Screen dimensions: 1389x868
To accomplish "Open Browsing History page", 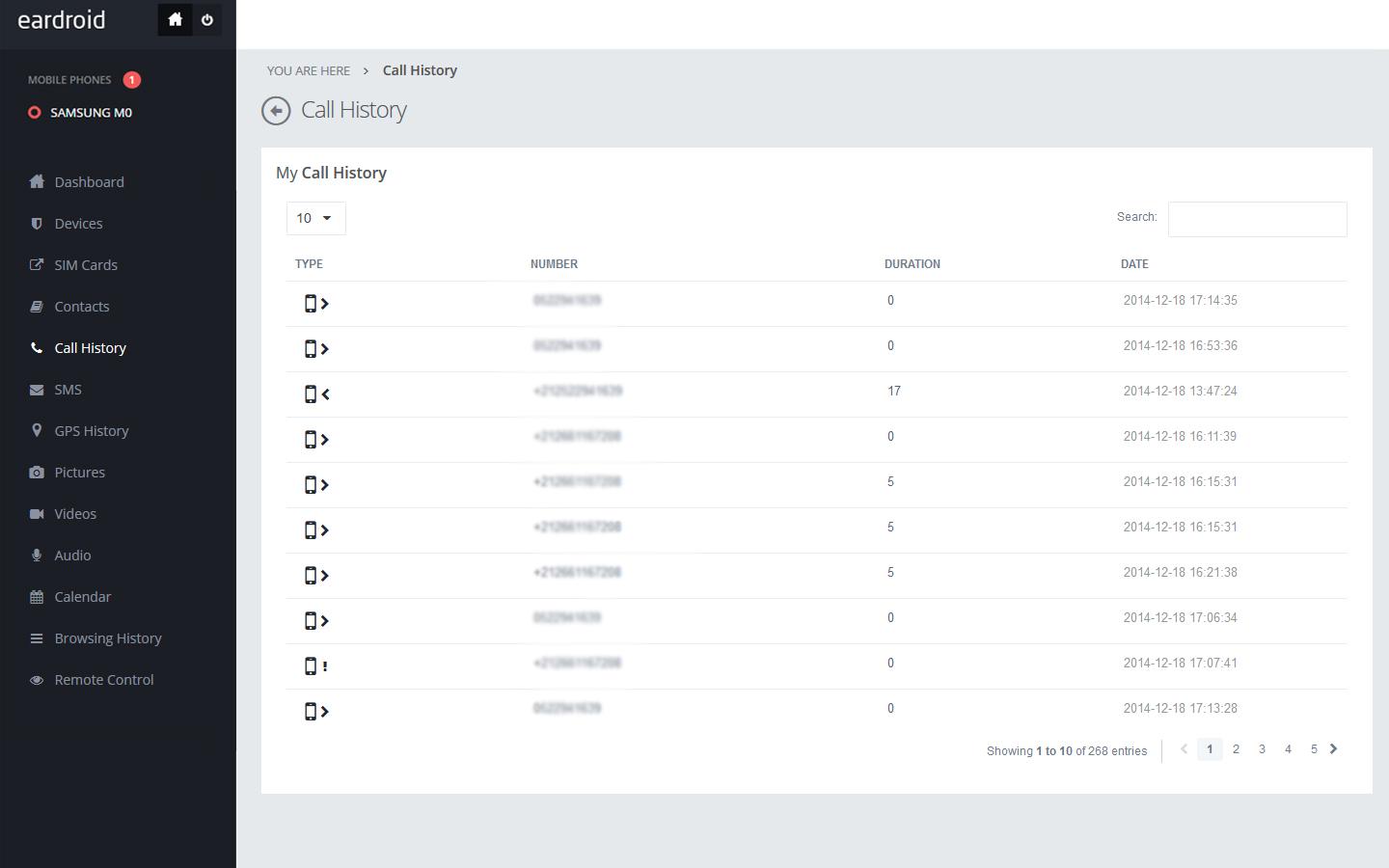I will 108,638.
